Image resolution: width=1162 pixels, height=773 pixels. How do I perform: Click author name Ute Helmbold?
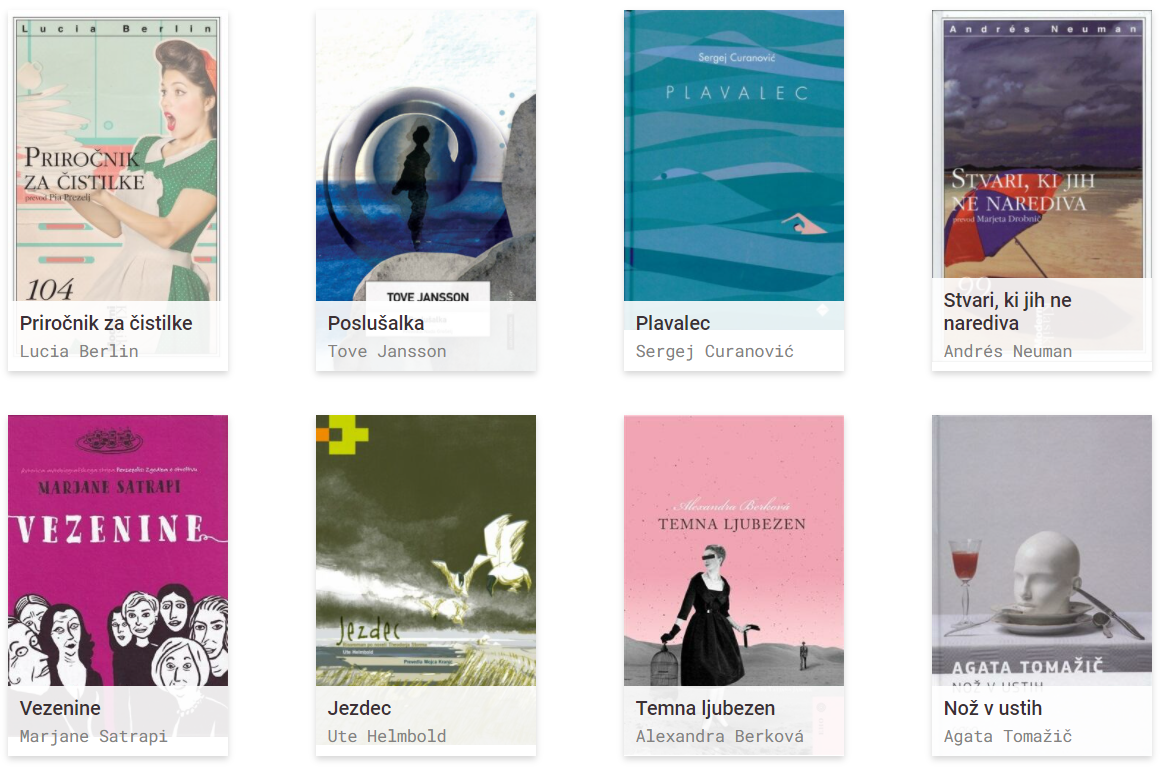pos(387,736)
